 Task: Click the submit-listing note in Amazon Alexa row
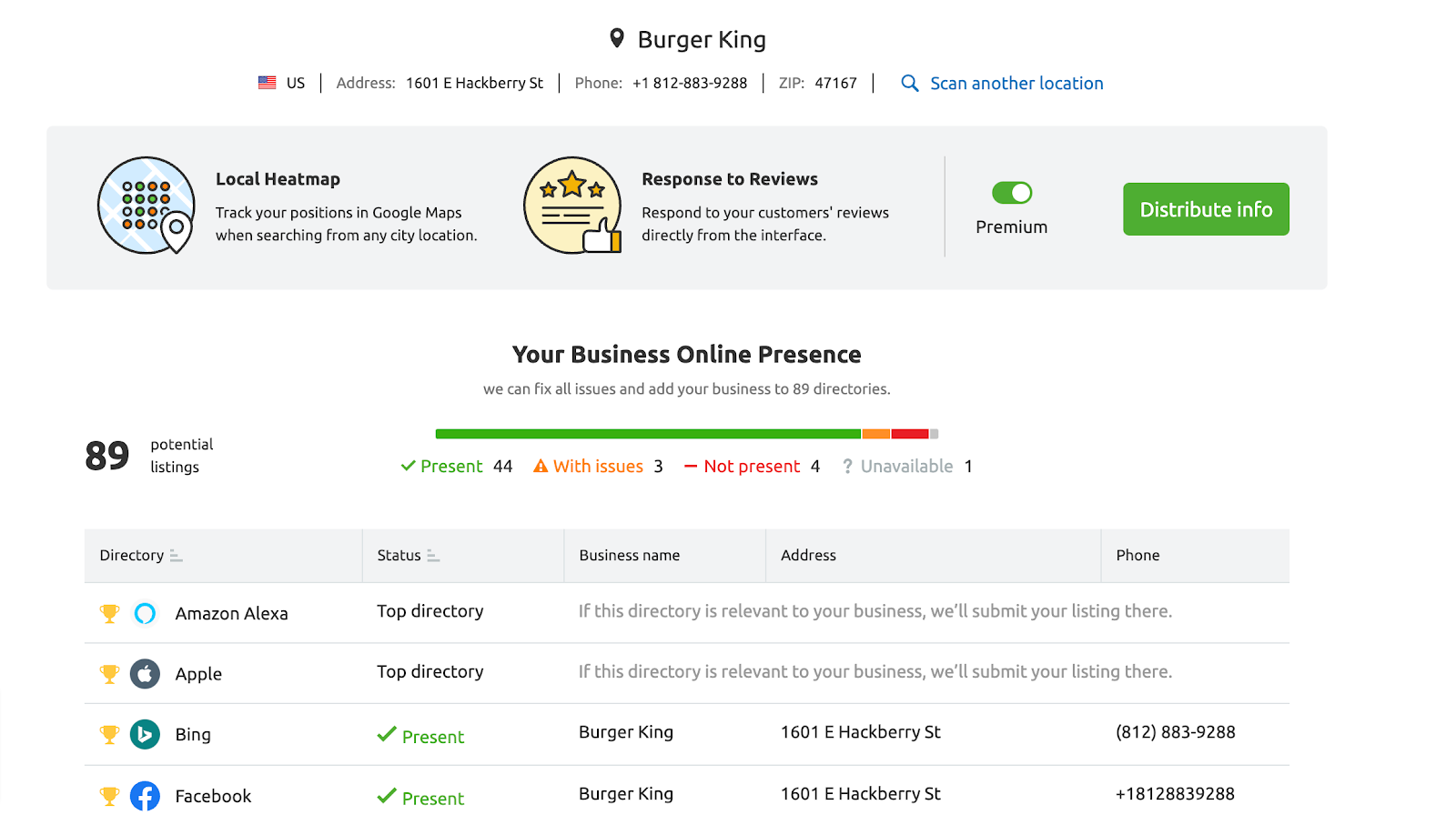[875, 611]
